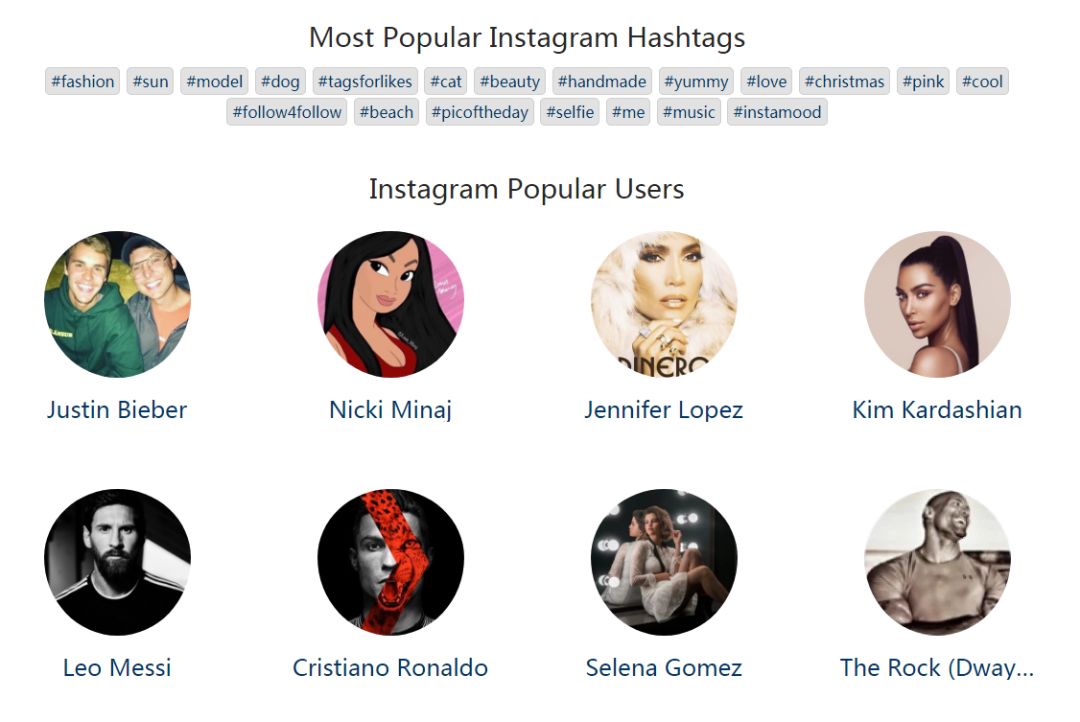Screen dimensions: 1080x722
Task: Choose the #christmas hashtag tag
Action: tap(844, 81)
